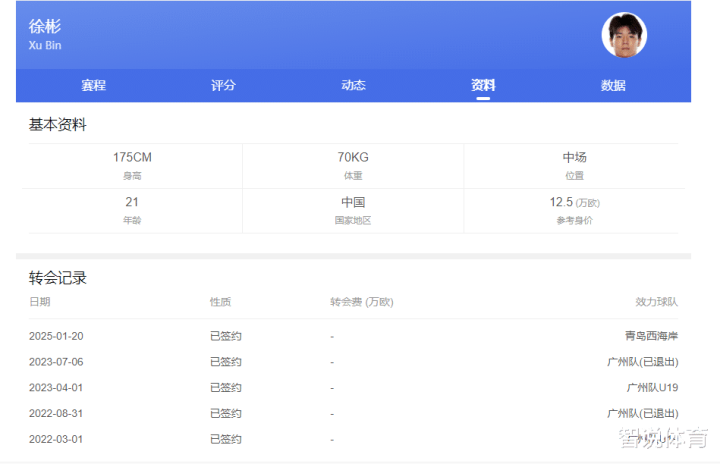The width and height of the screenshot is (720, 464).
Task: Click 已签约 in the 2022-08-31 row
Action: [225, 413]
